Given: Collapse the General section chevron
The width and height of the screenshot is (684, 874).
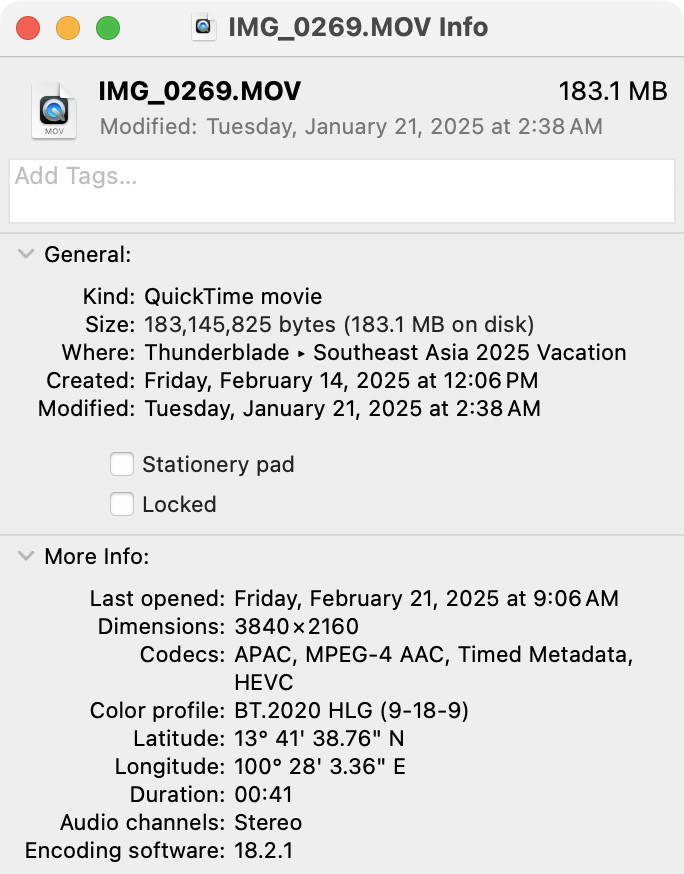Looking at the screenshot, I should pyautogui.click(x=26, y=254).
